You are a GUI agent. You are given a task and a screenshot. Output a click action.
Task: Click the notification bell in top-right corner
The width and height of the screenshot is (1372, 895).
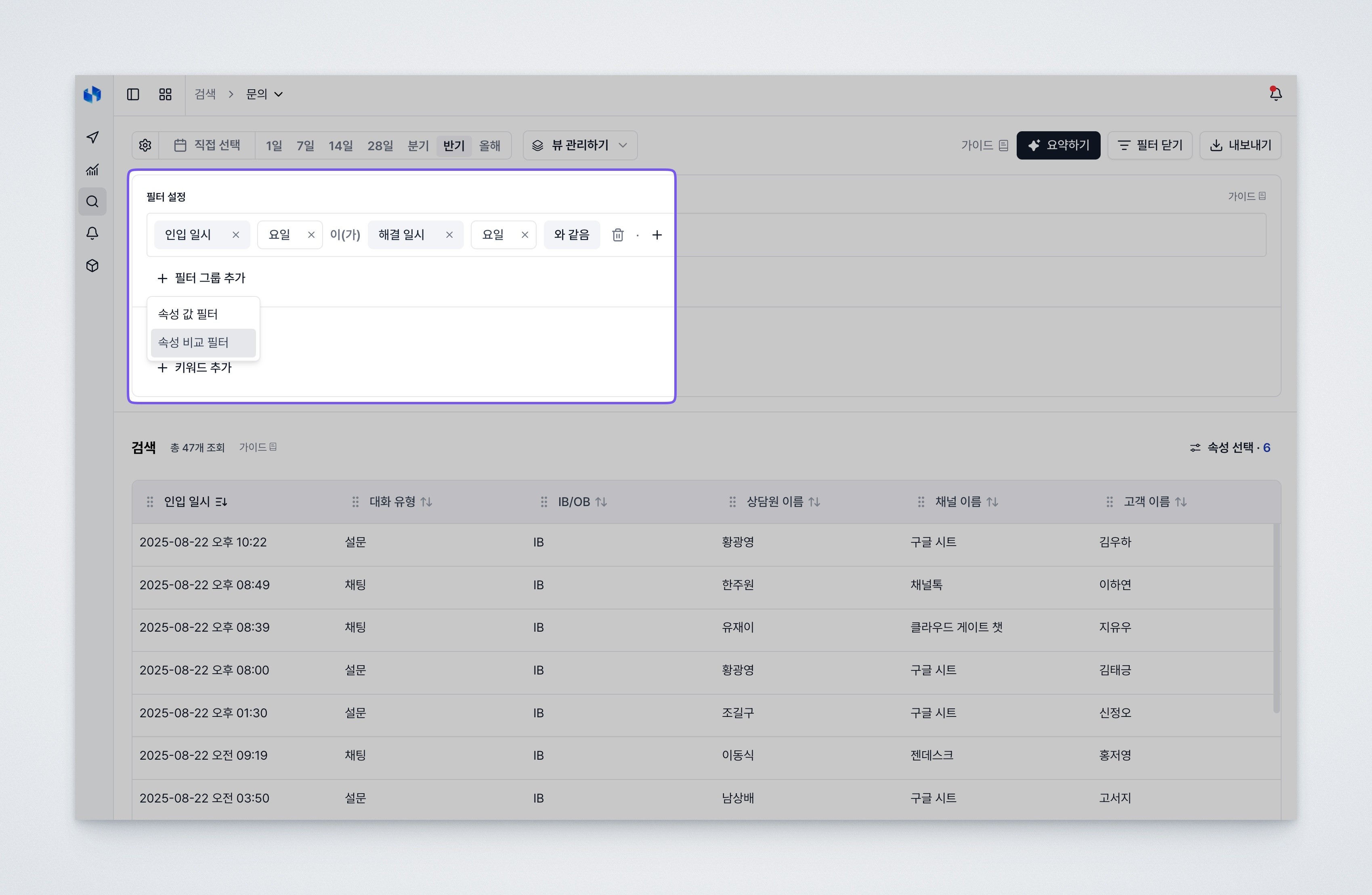point(1275,93)
